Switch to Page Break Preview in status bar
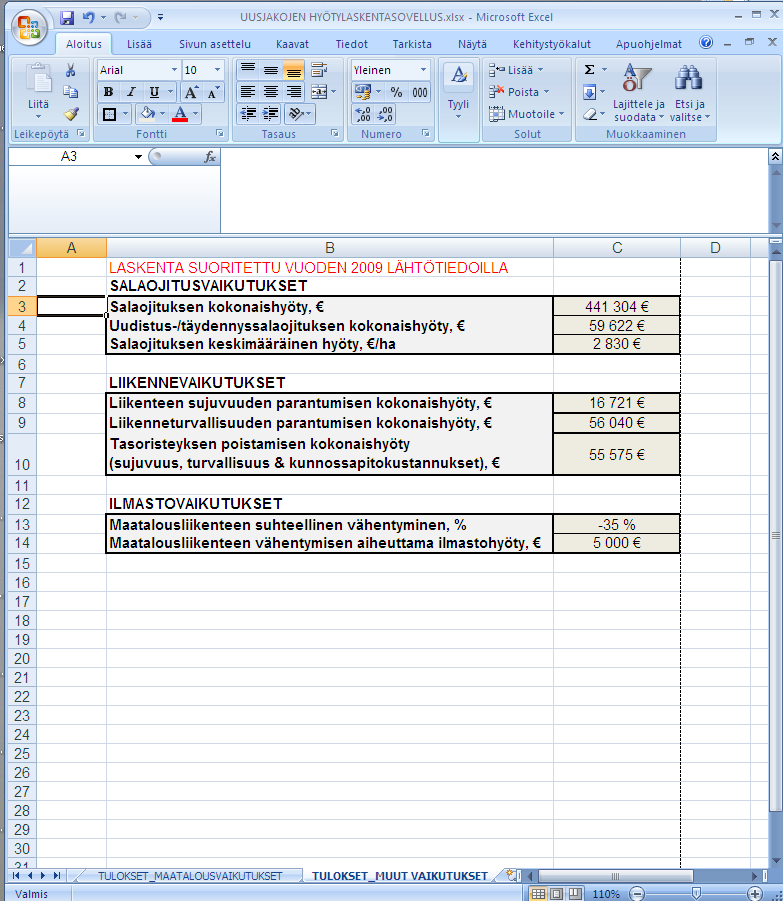 575,894
